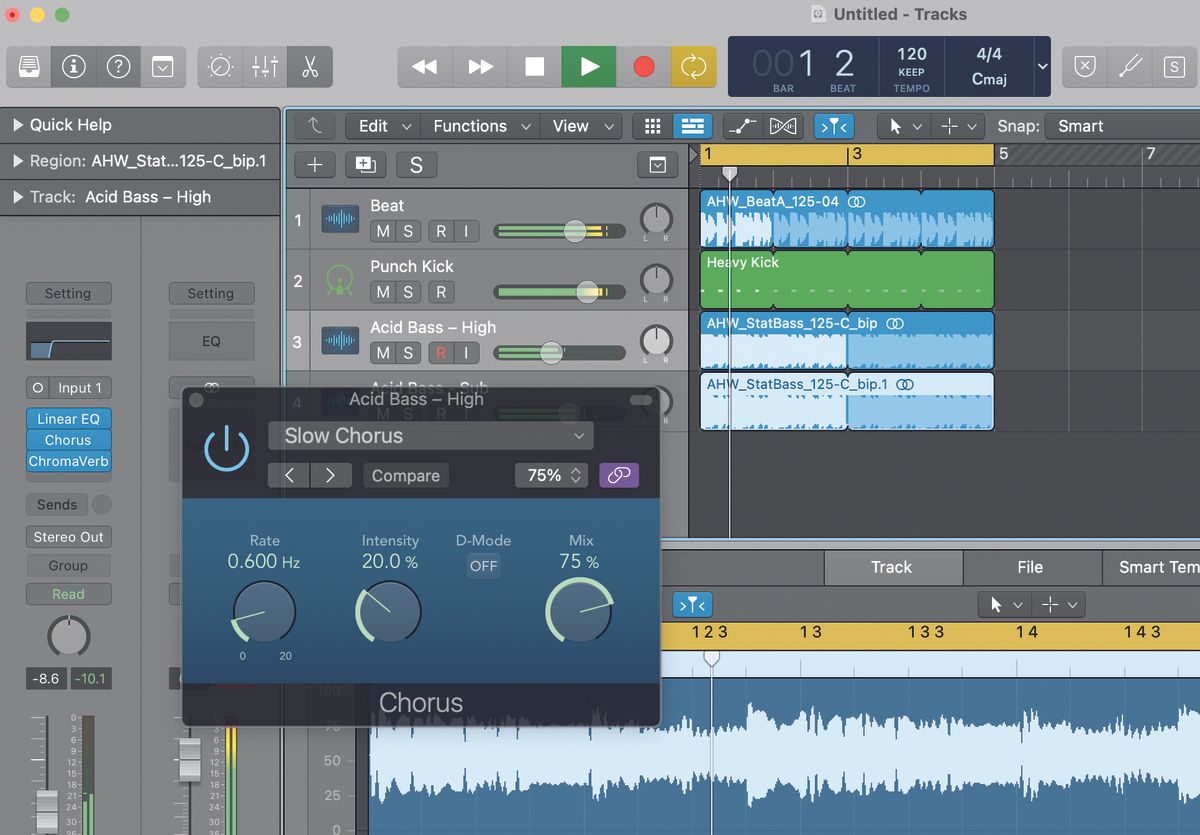Show Flex with the crossed-waveform icon
1200x835 pixels.
tap(783, 126)
